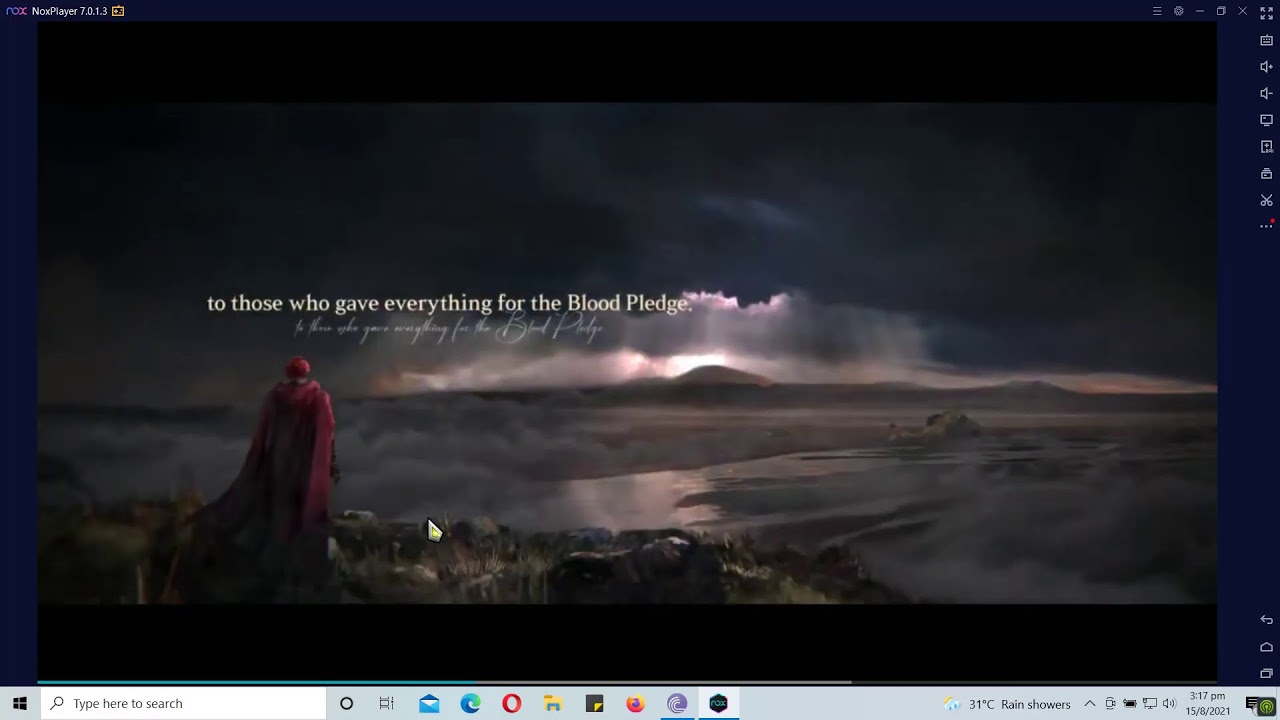Open File Explorer from taskbar
The height and width of the screenshot is (720, 1280).
pyautogui.click(x=553, y=703)
